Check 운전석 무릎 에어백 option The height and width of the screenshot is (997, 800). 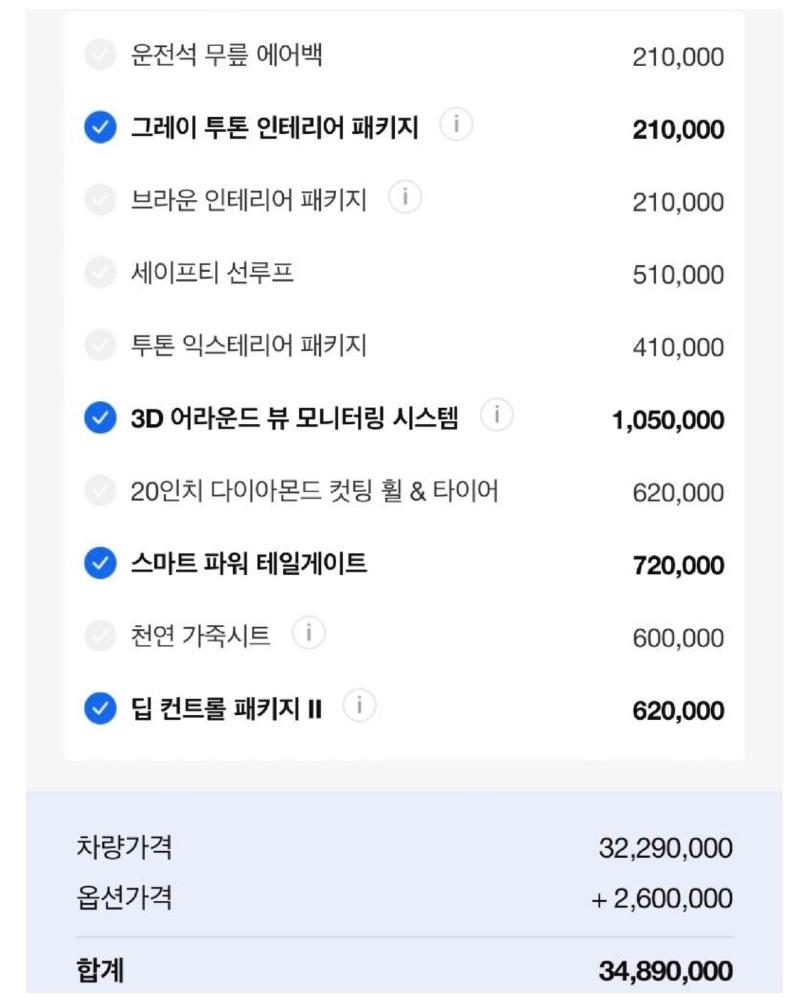point(100,55)
